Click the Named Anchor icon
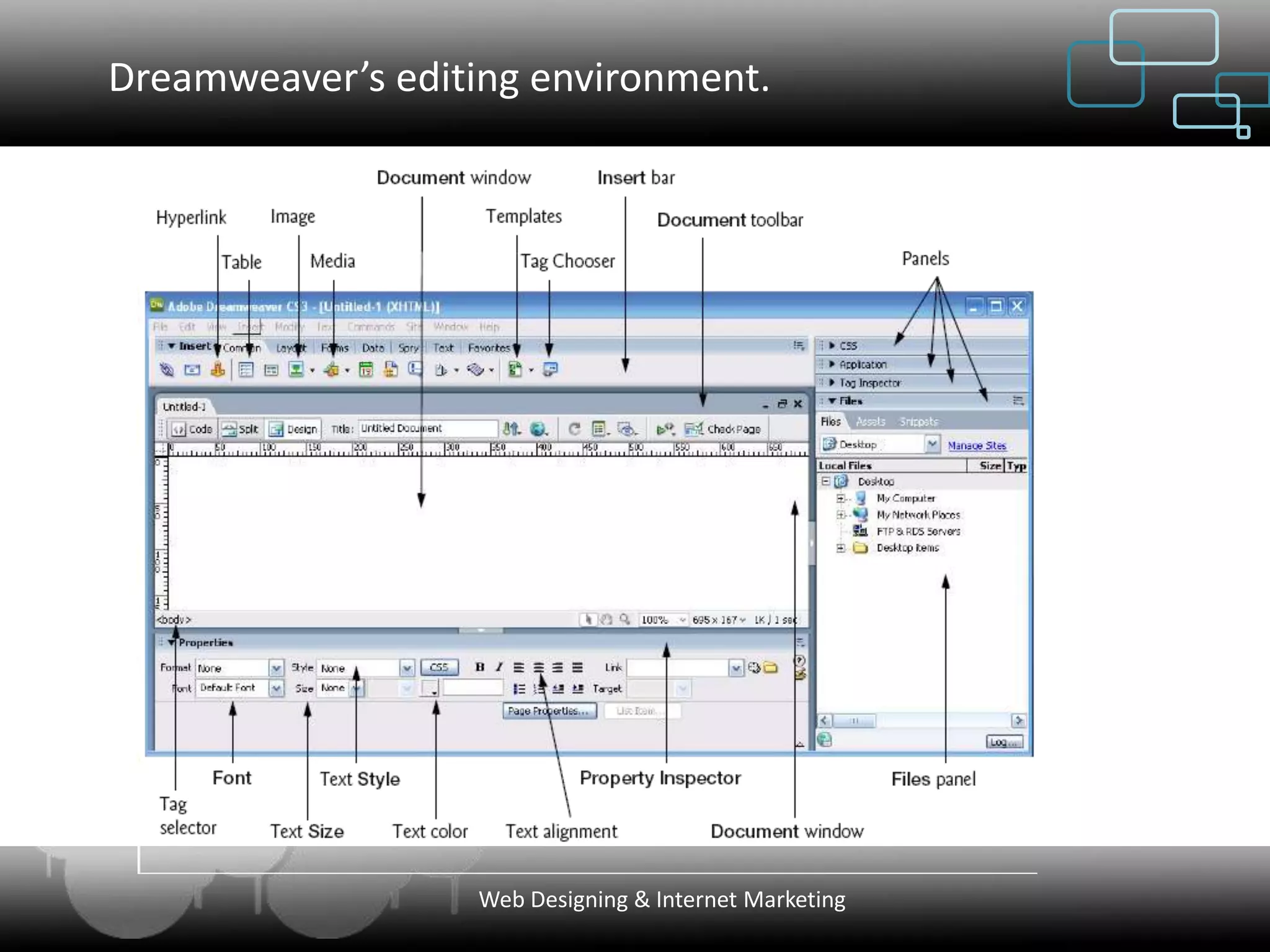Viewport: 1270px width, 952px height. [x=218, y=369]
